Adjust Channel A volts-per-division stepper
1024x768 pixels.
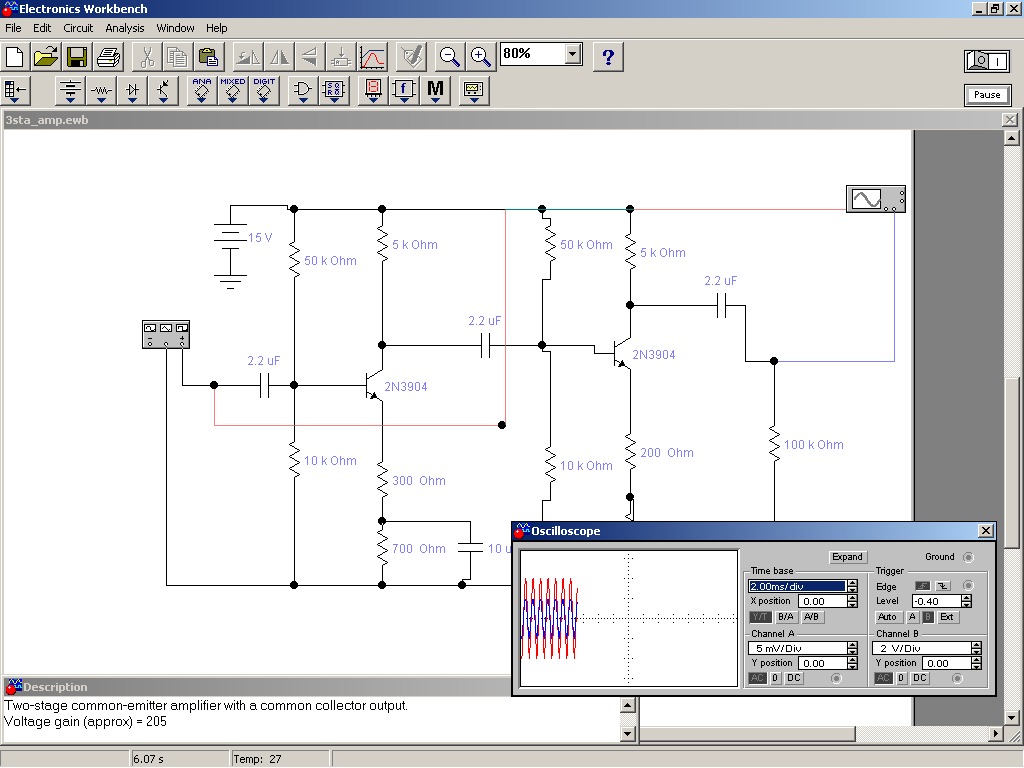tap(852, 648)
